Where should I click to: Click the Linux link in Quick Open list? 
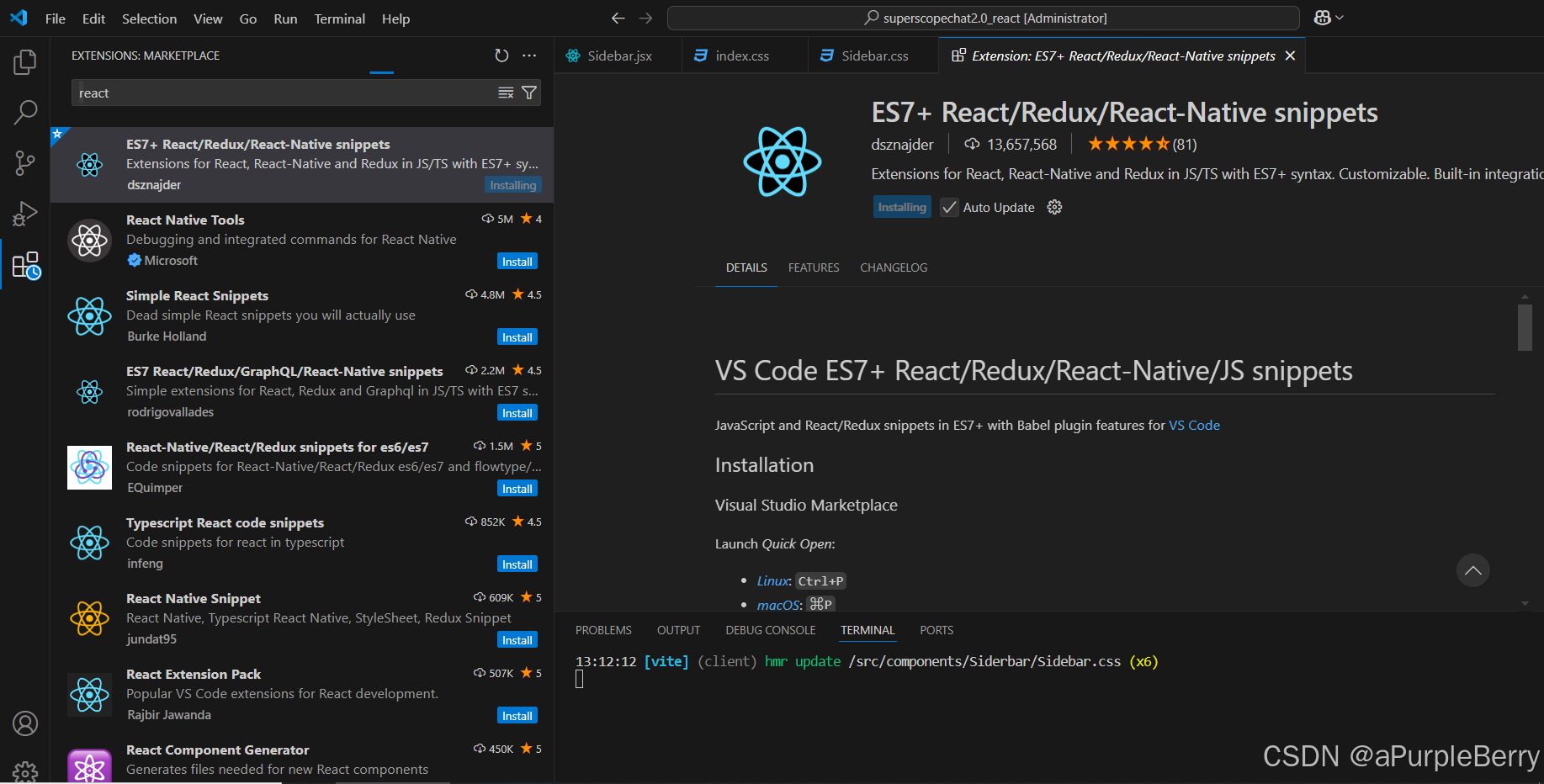pos(772,580)
